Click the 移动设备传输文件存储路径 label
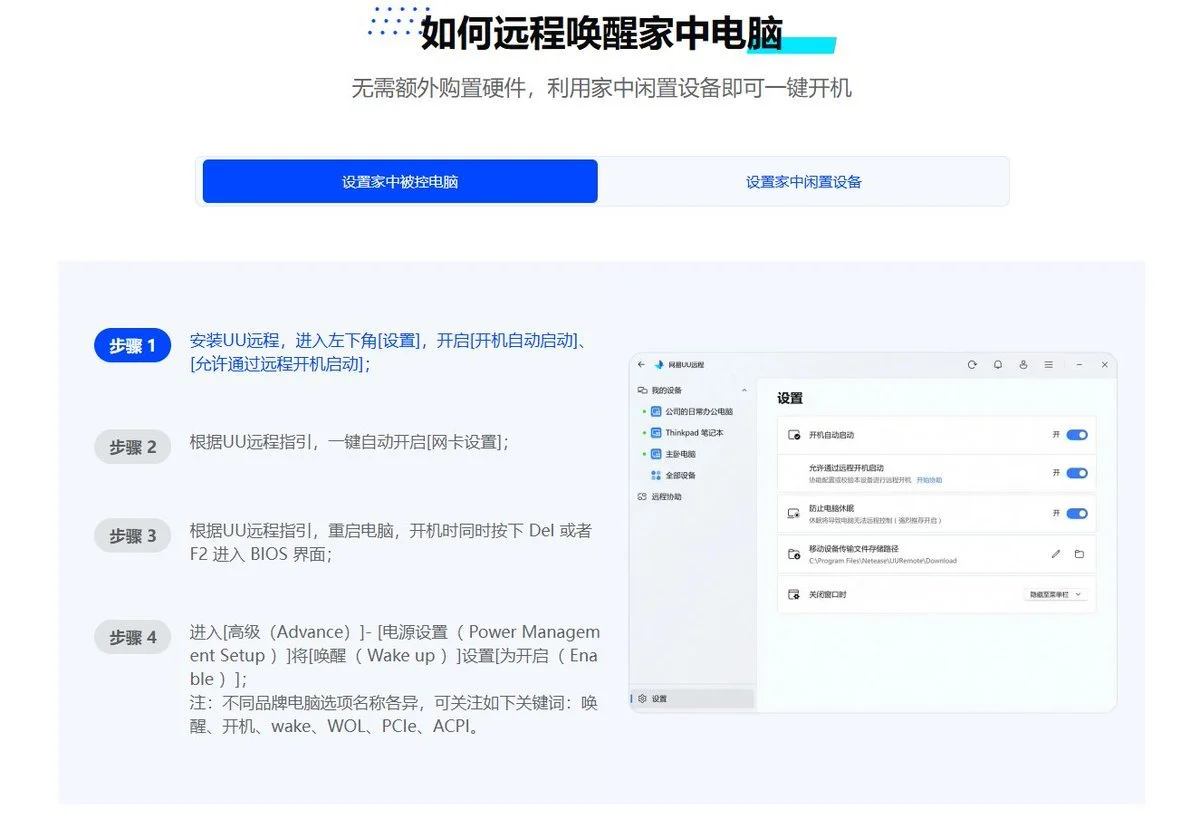The height and width of the screenshot is (819, 1200). click(x=854, y=549)
